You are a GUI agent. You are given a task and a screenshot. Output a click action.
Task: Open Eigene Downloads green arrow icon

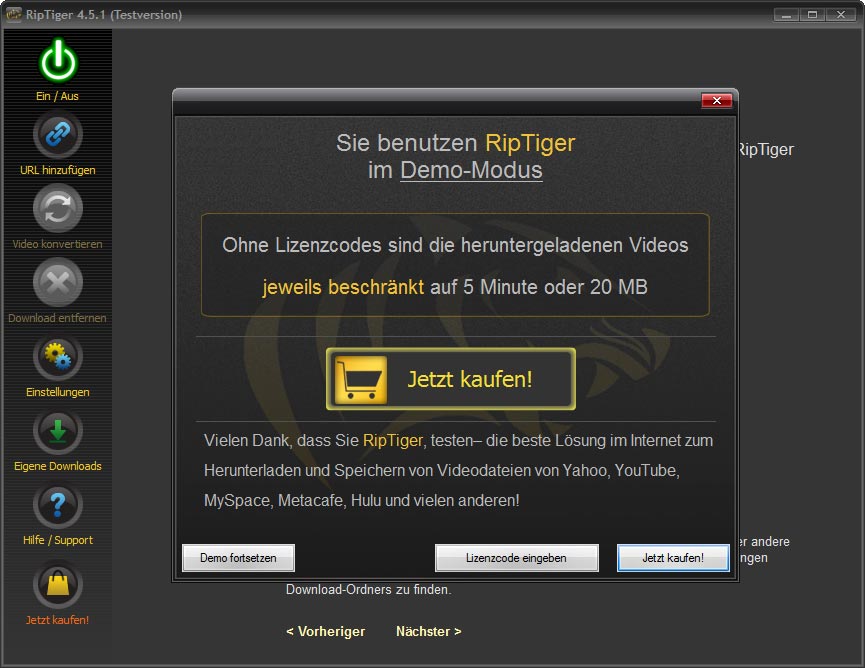[57, 431]
